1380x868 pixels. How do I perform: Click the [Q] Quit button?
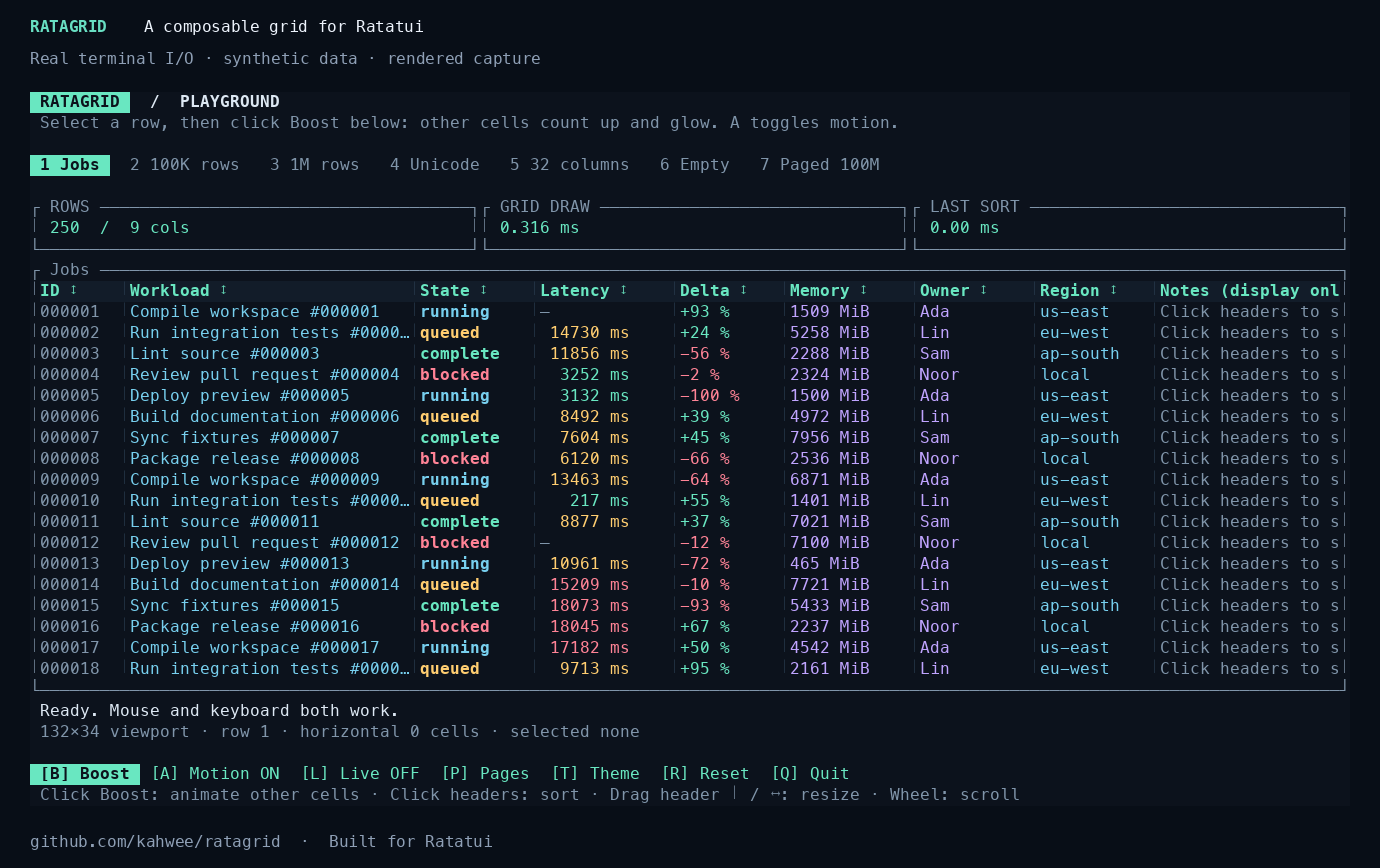(x=810, y=773)
